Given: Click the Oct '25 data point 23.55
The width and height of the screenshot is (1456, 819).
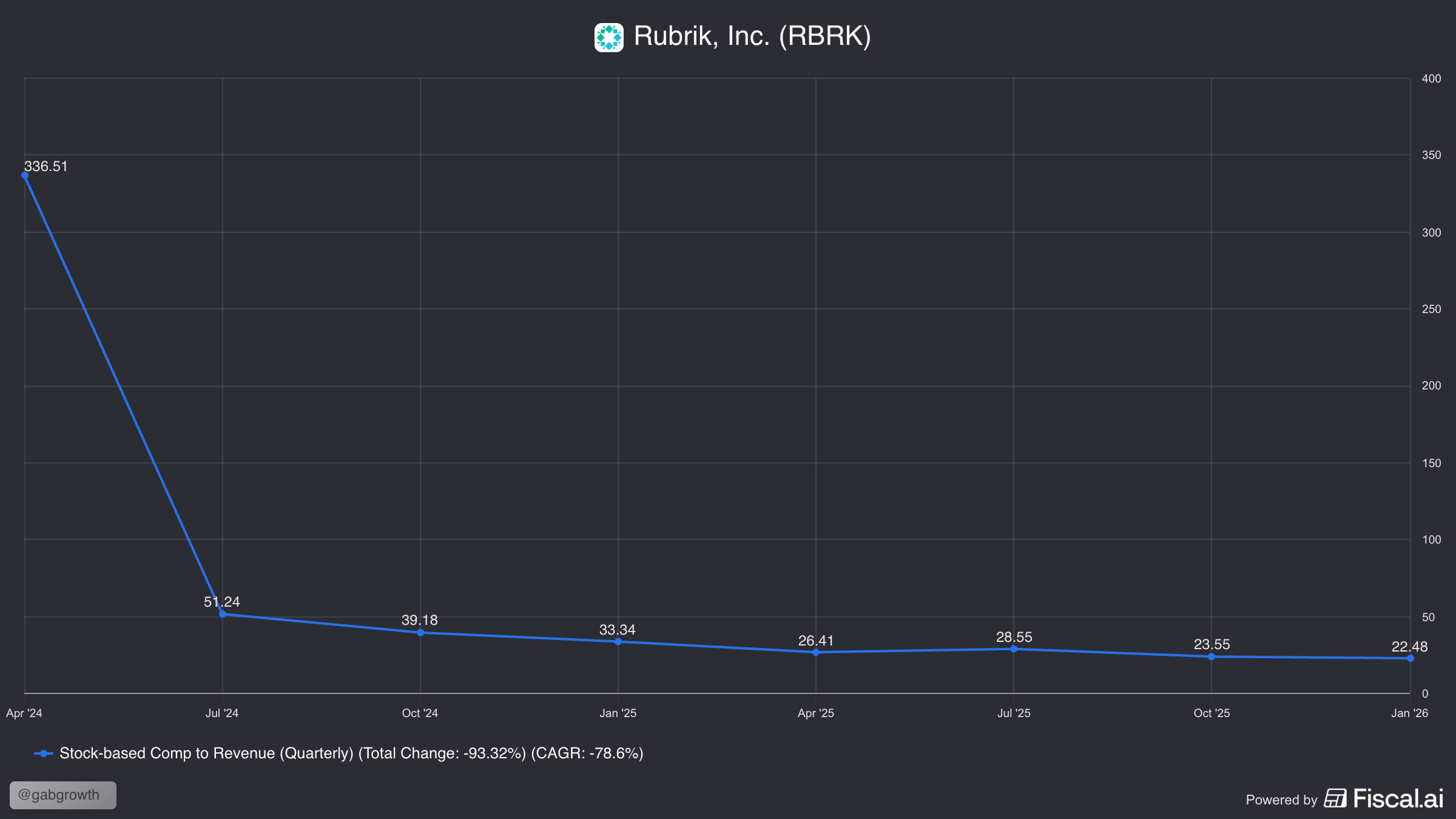Looking at the screenshot, I should (1212, 656).
